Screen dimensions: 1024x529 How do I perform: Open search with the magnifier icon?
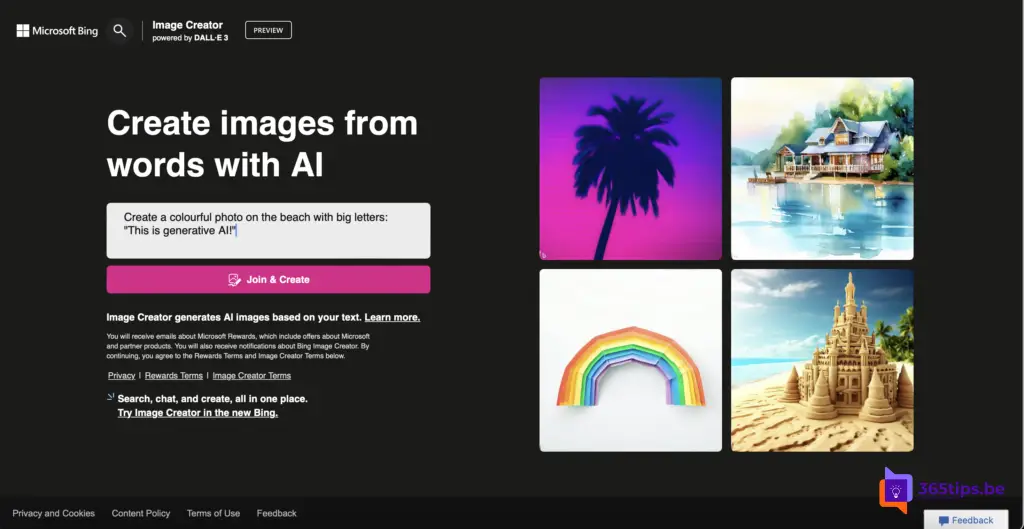click(120, 31)
